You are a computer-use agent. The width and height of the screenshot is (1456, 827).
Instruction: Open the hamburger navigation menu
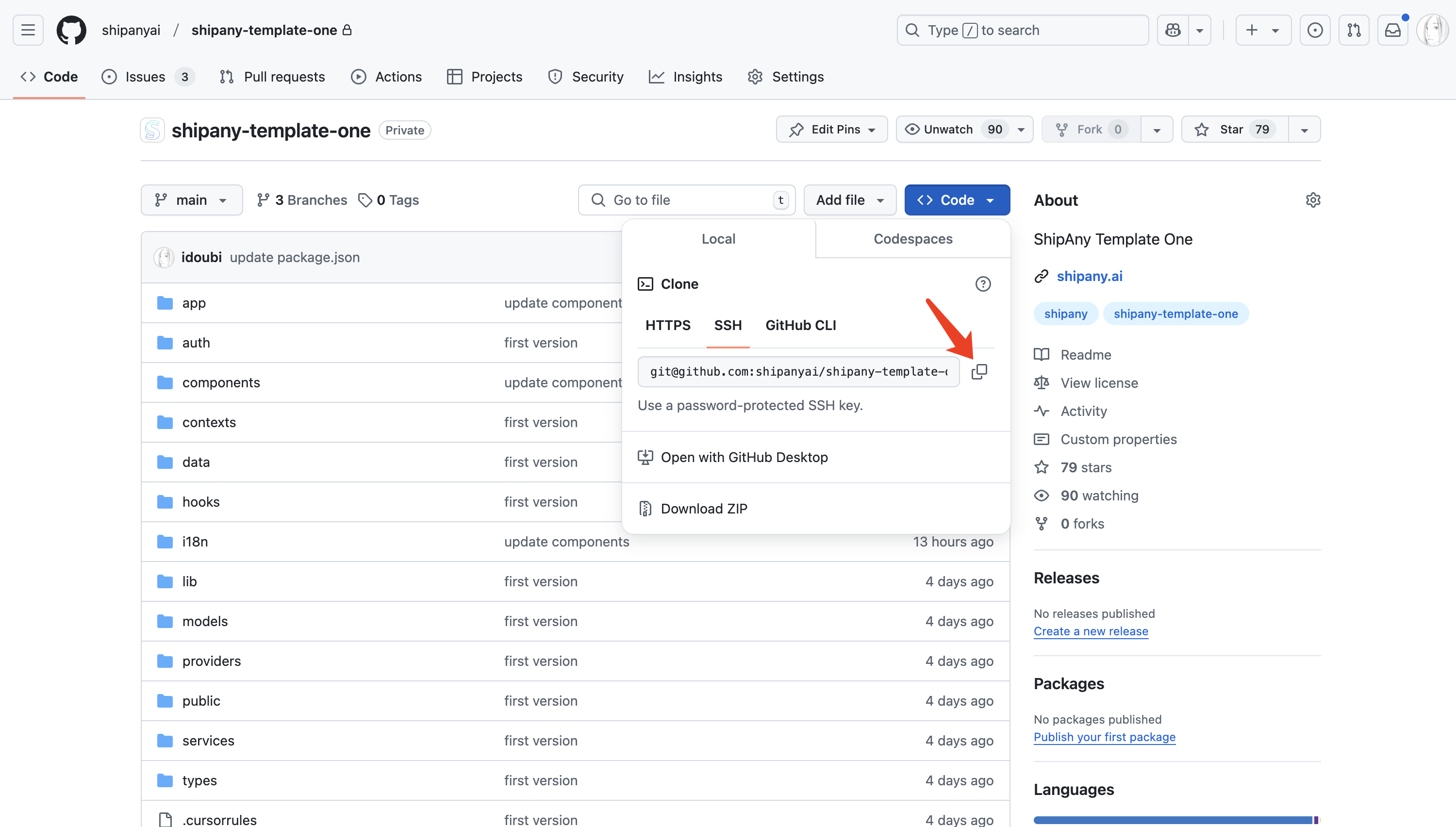pos(28,30)
